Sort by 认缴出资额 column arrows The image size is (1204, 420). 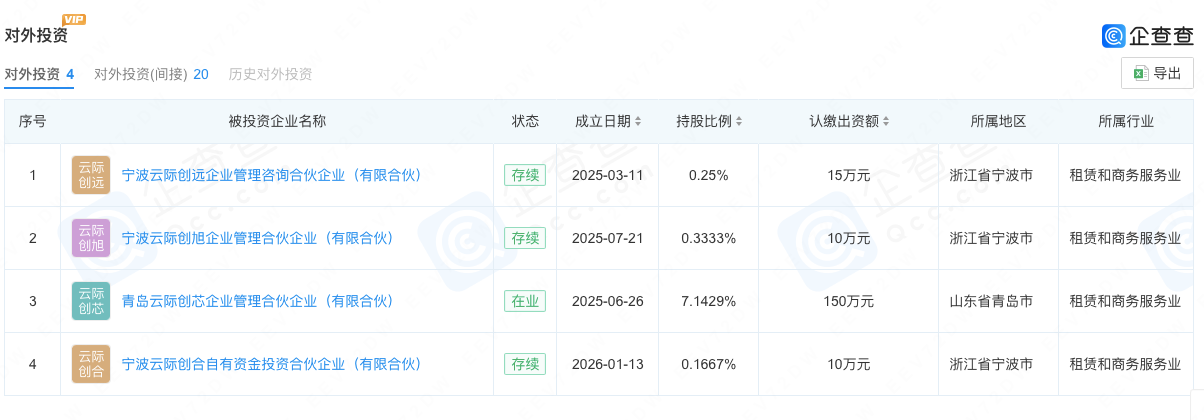coord(886,122)
